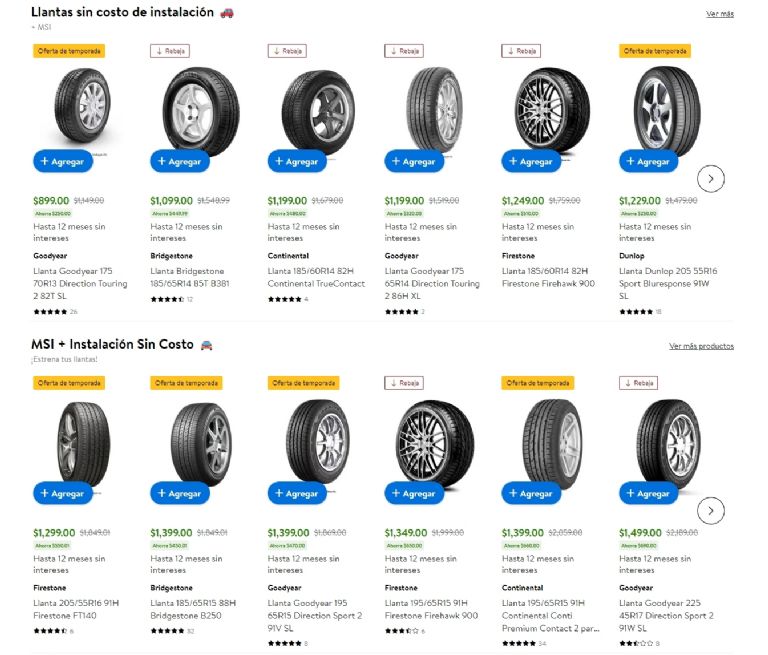Screen dimensions: 768x655
Task: Click the Rebaja tag on the Goodyear 225 45R17 tire
Action: coord(638,383)
